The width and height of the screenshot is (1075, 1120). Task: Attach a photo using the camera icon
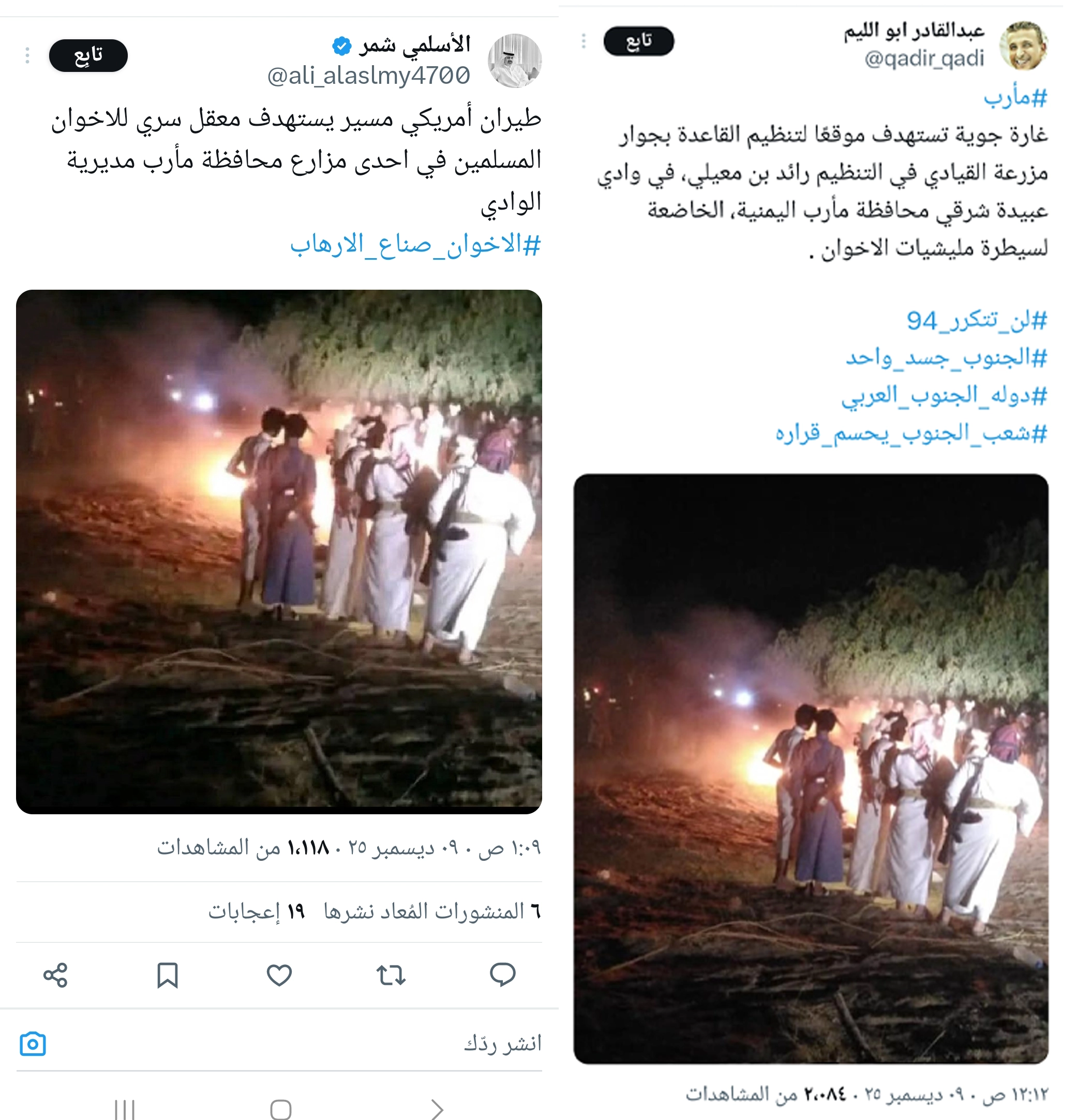pyautogui.click(x=33, y=1043)
